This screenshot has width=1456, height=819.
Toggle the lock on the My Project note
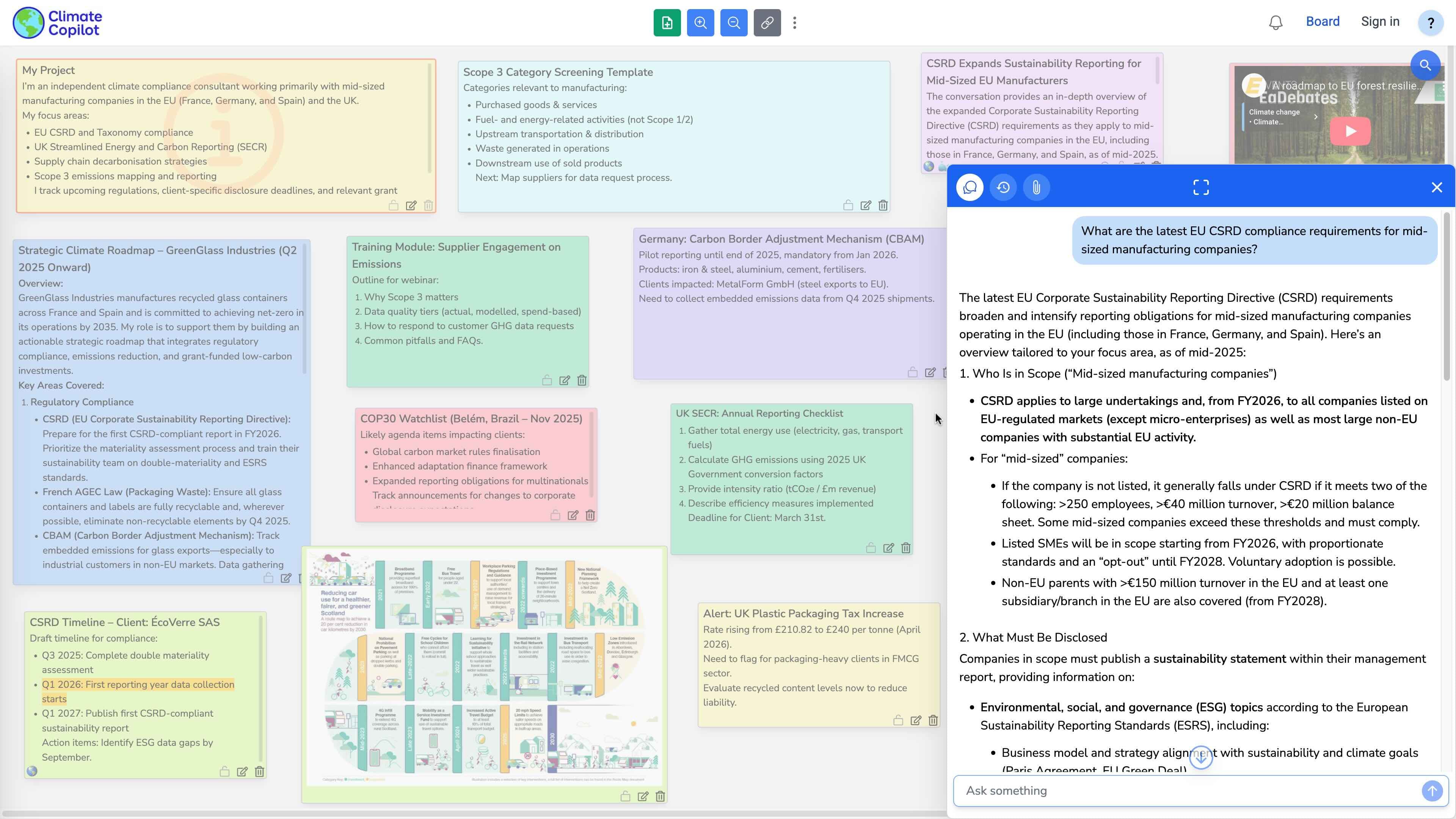click(394, 205)
